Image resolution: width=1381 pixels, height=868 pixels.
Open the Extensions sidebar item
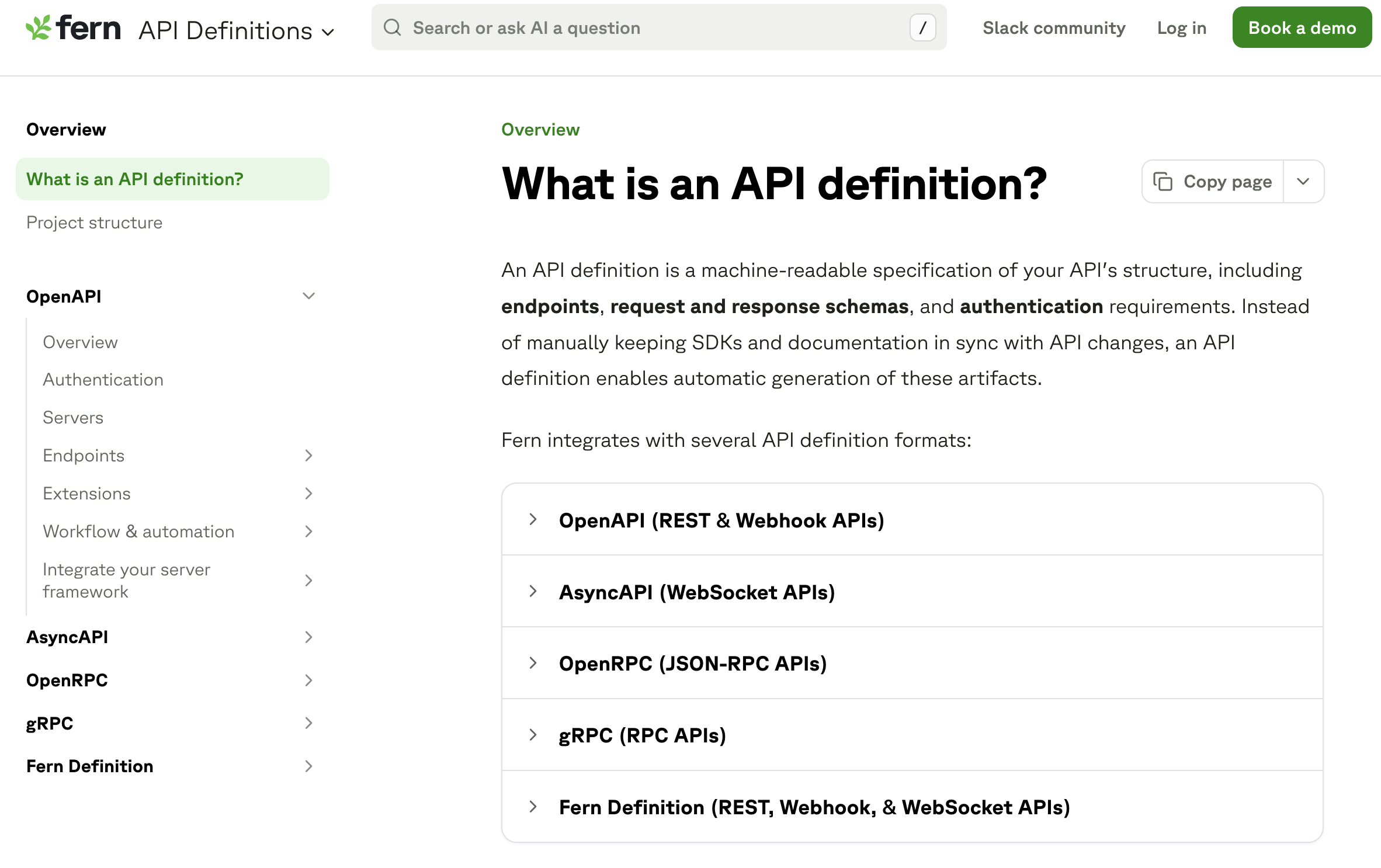point(86,494)
